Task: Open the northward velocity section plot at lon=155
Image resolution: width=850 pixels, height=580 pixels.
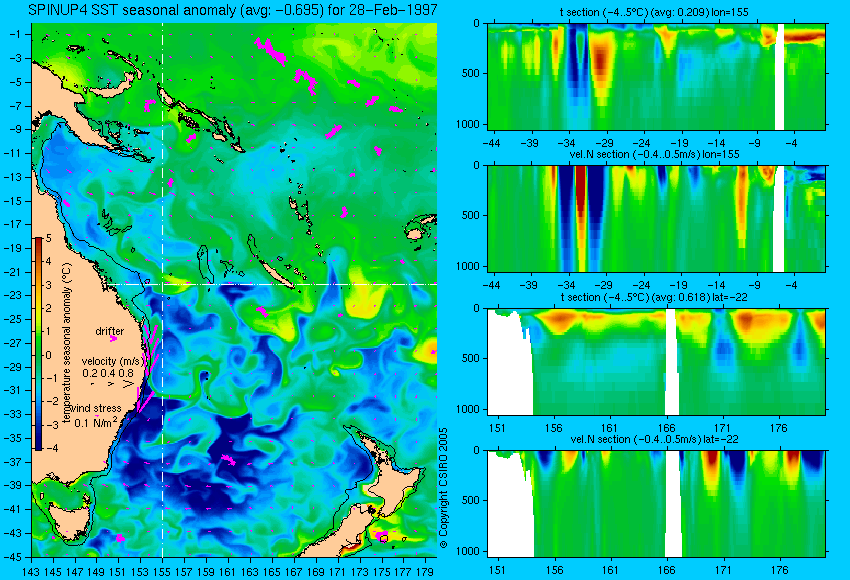Action: pos(656,218)
